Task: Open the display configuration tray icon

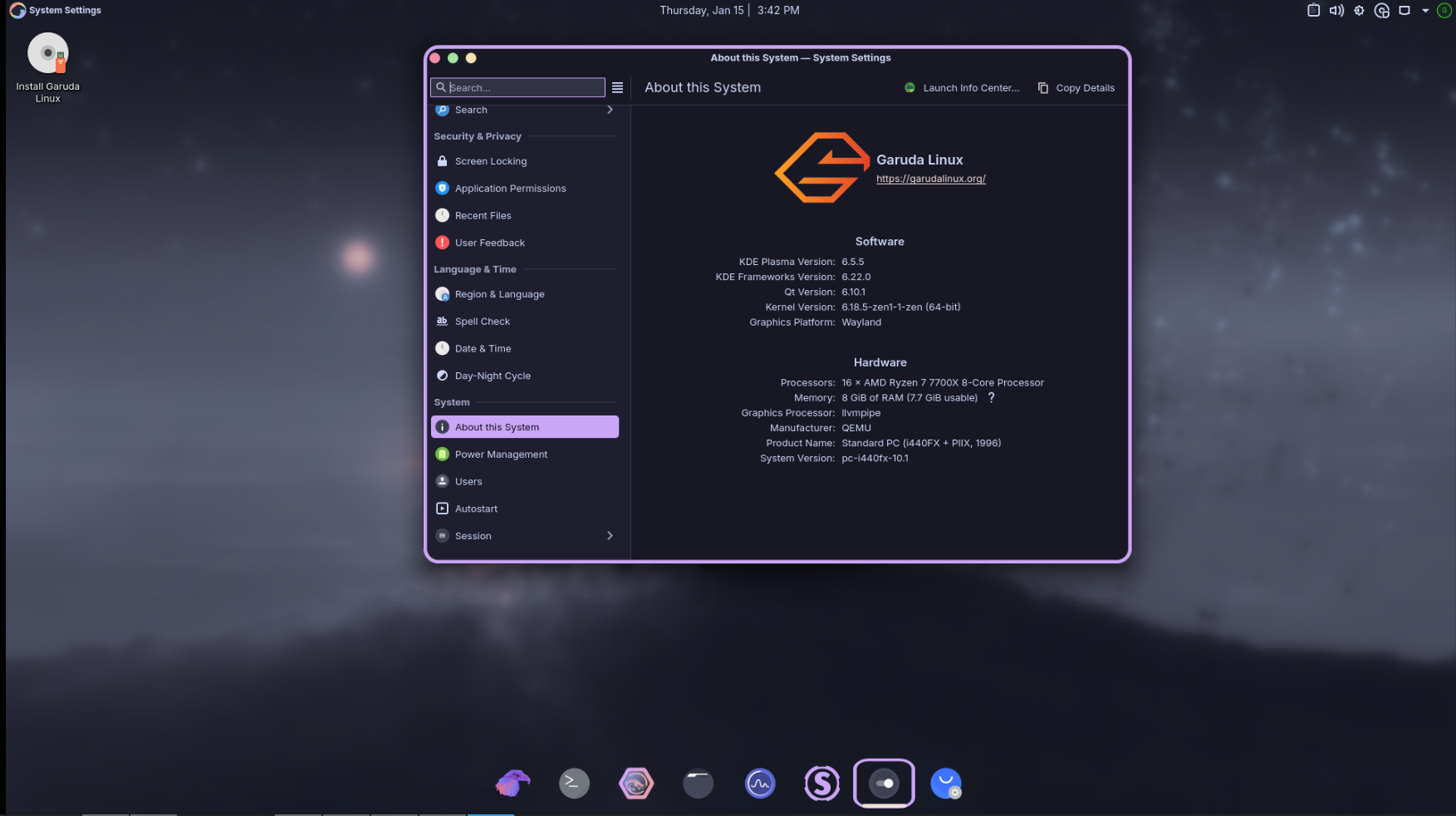Action: click(x=1405, y=11)
